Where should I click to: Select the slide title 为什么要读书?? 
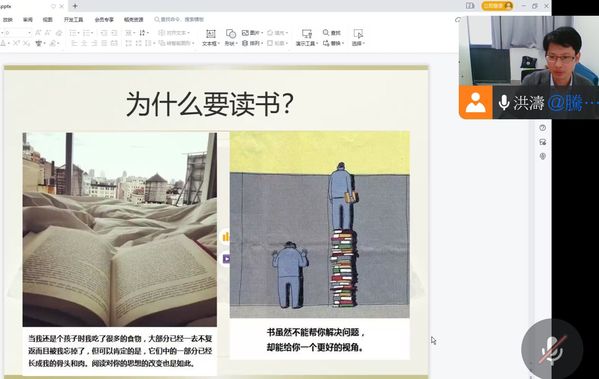(210, 104)
